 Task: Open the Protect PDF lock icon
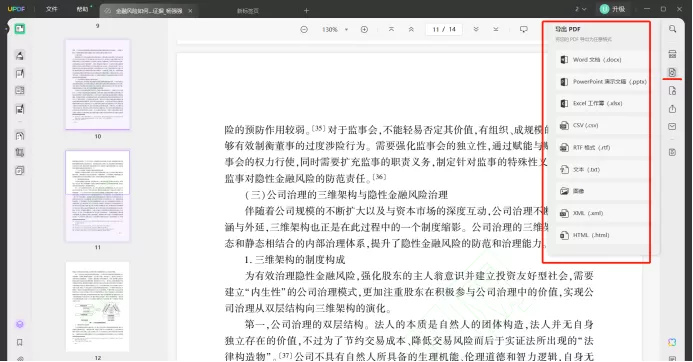click(x=672, y=91)
